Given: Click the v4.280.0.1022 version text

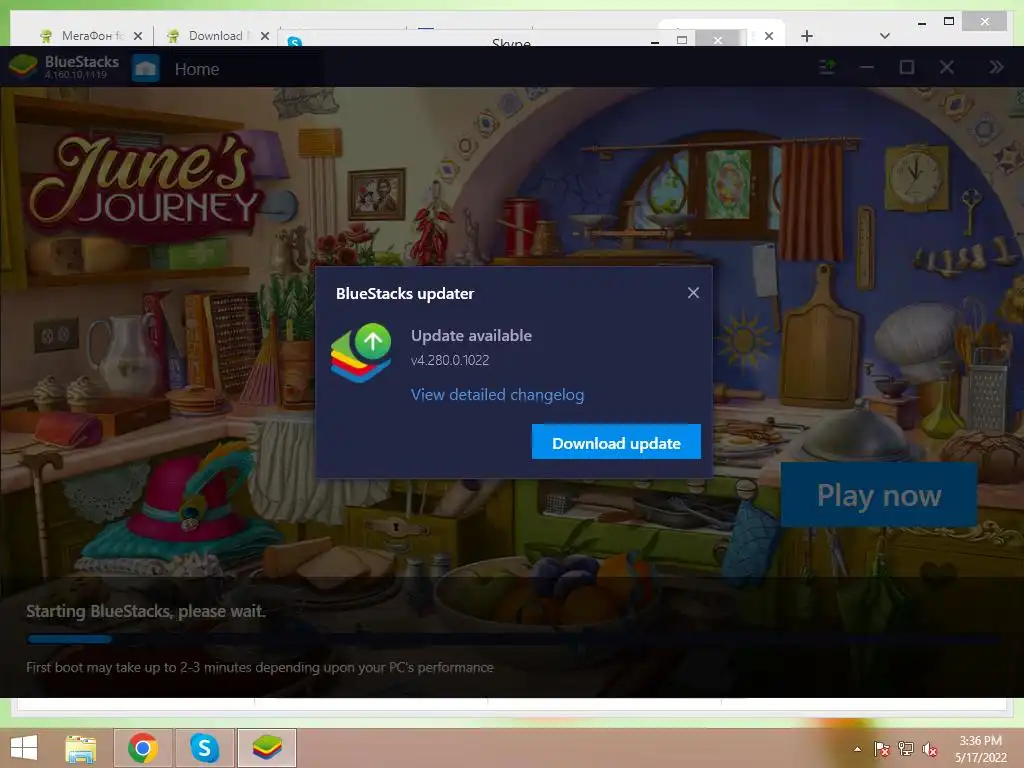Looking at the screenshot, I should (x=450, y=360).
